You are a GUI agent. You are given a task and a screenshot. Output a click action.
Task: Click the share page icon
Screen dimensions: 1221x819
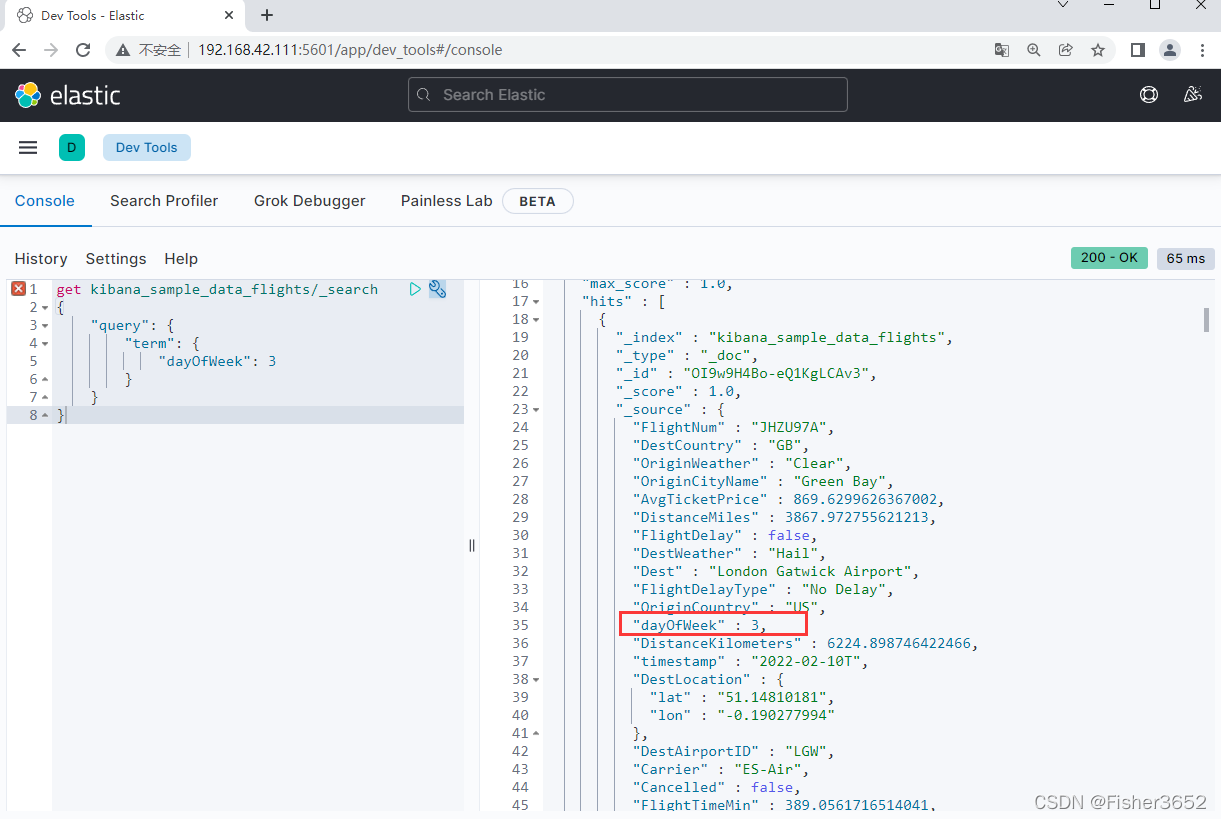[x=1066, y=50]
